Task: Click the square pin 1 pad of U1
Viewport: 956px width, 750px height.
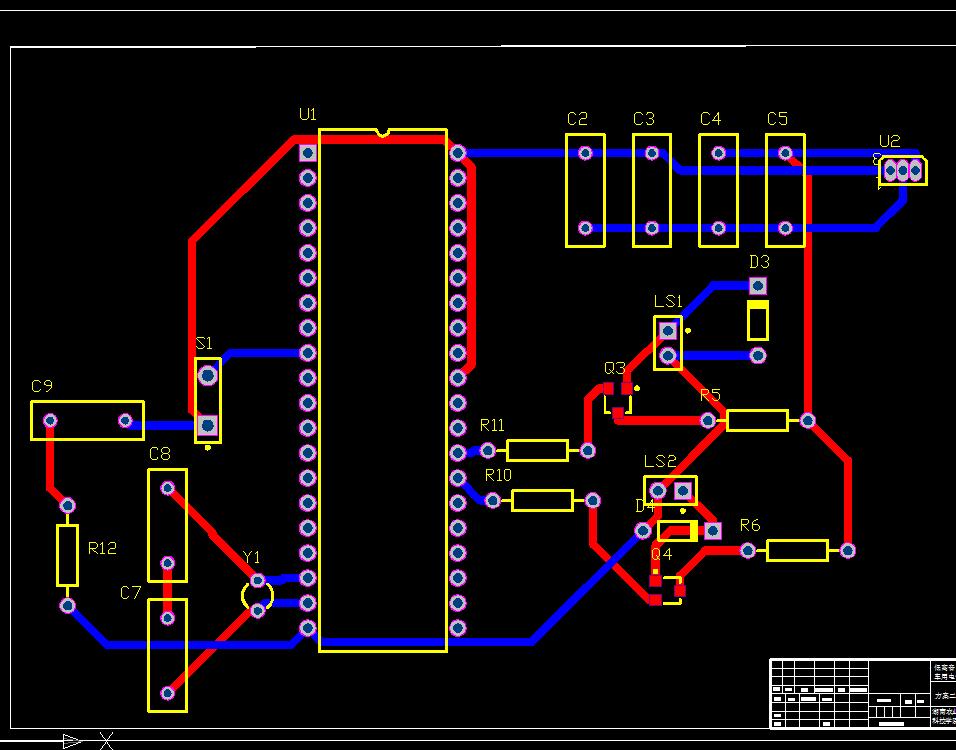Action: (308, 152)
